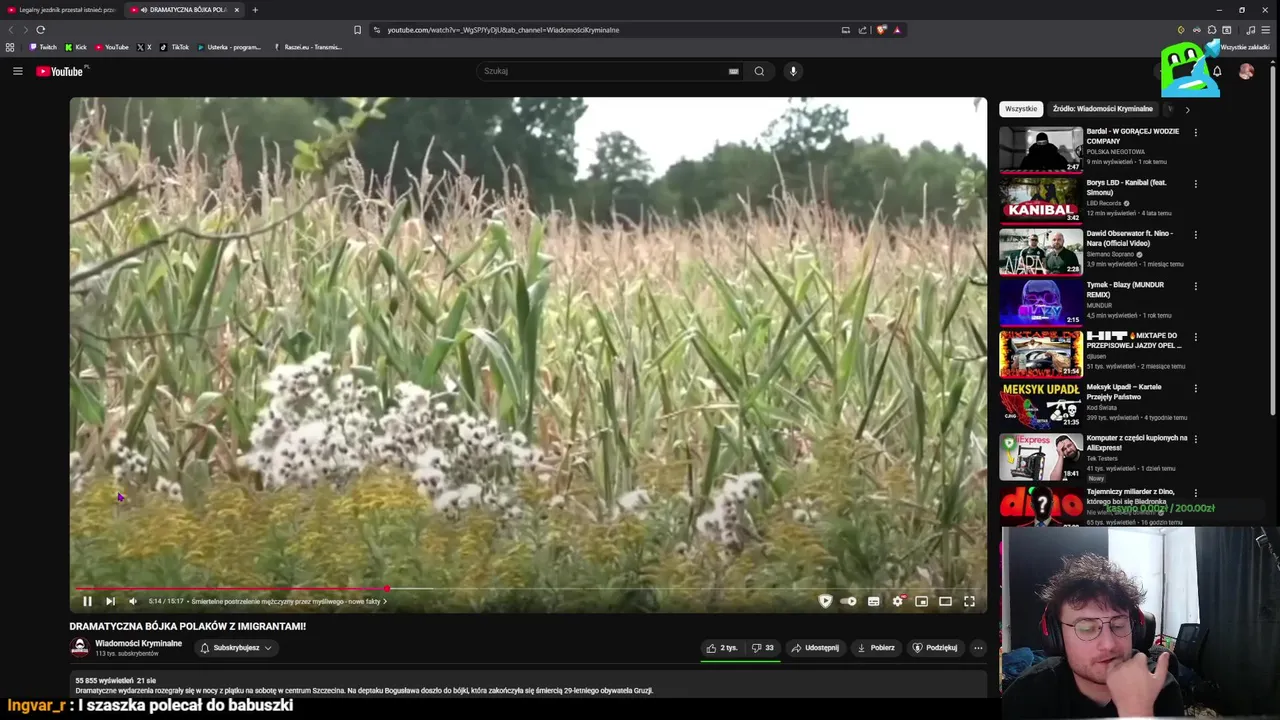Skip to next video in the player

(x=110, y=601)
